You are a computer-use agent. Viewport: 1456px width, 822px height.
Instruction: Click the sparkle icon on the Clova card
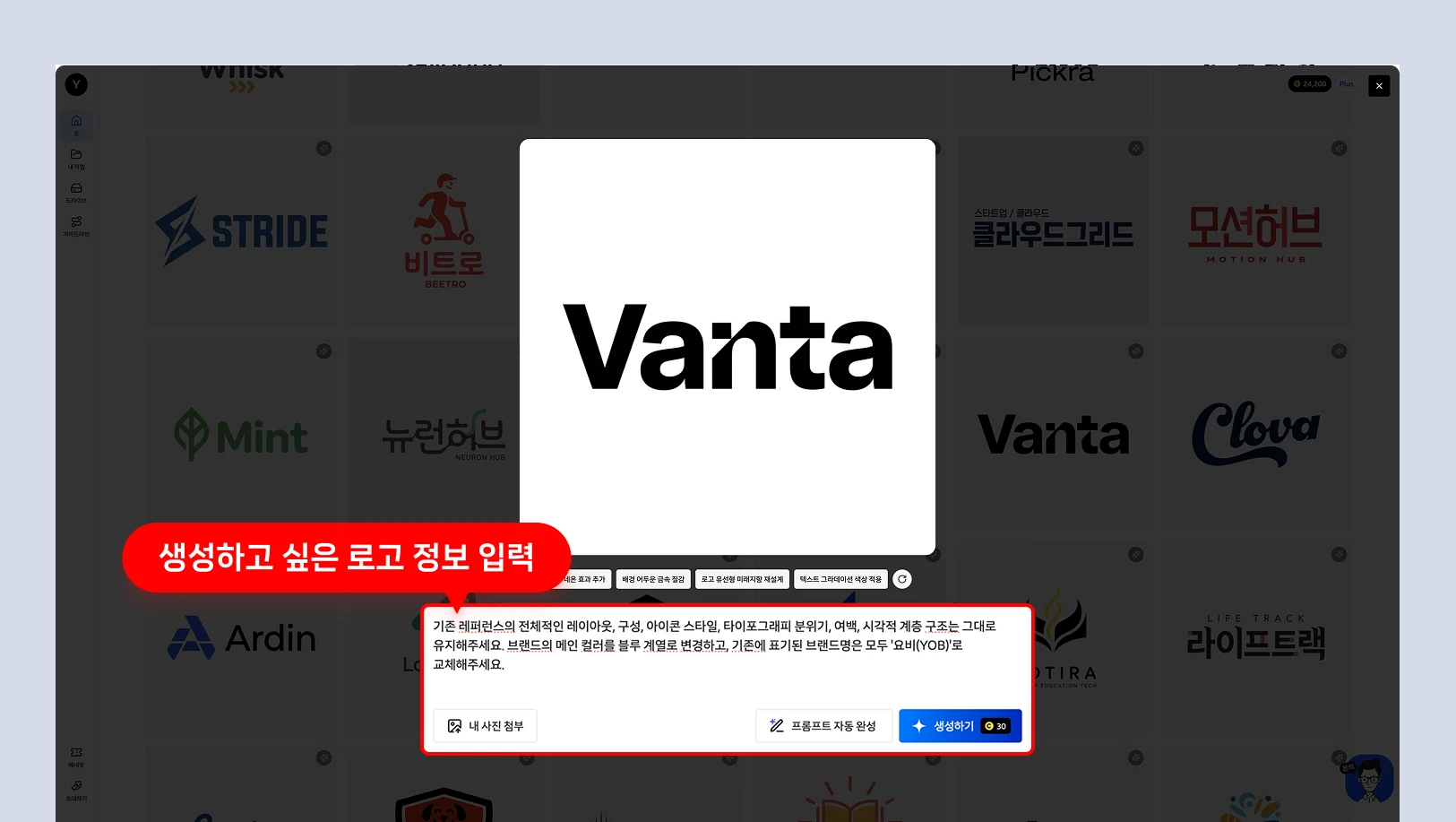pyautogui.click(x=1340, y=351)
